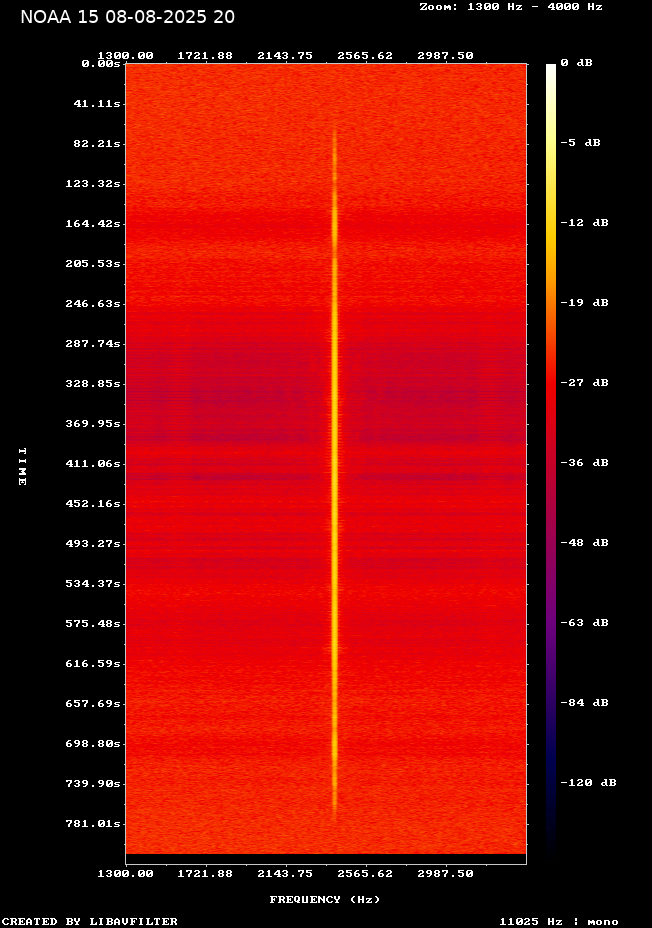
Task: Click the time label '493.27s'
Action: coord(93,544)
